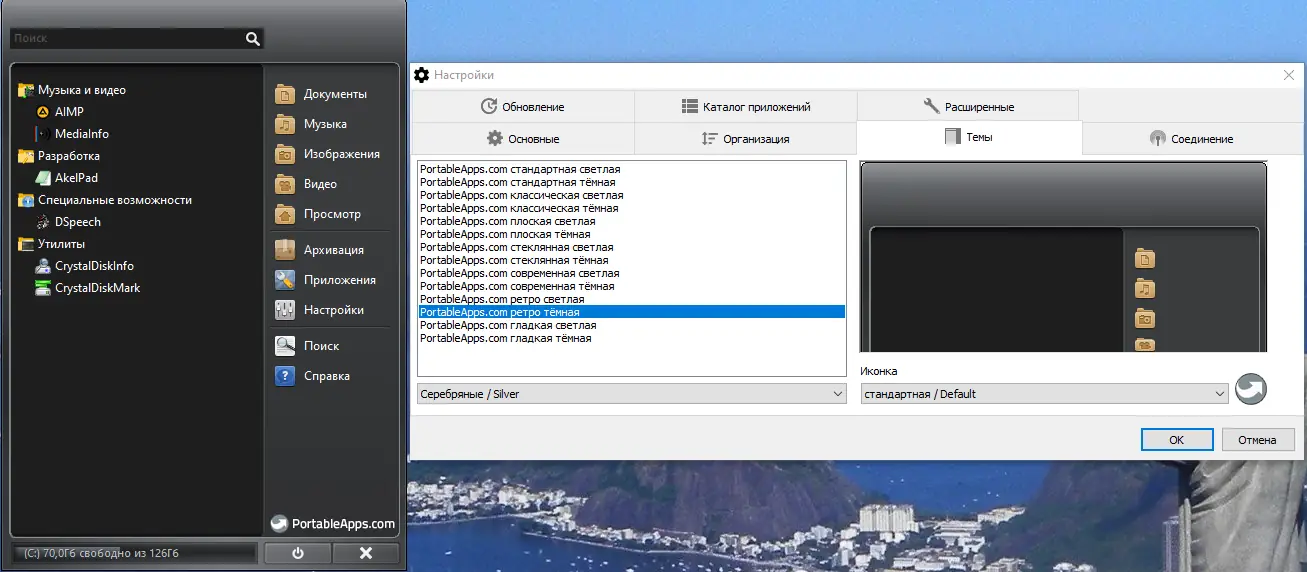Click the Поиск search input field
Image resolution: width=1307 pixels, height=572 pixels.
tap(126, 39)
